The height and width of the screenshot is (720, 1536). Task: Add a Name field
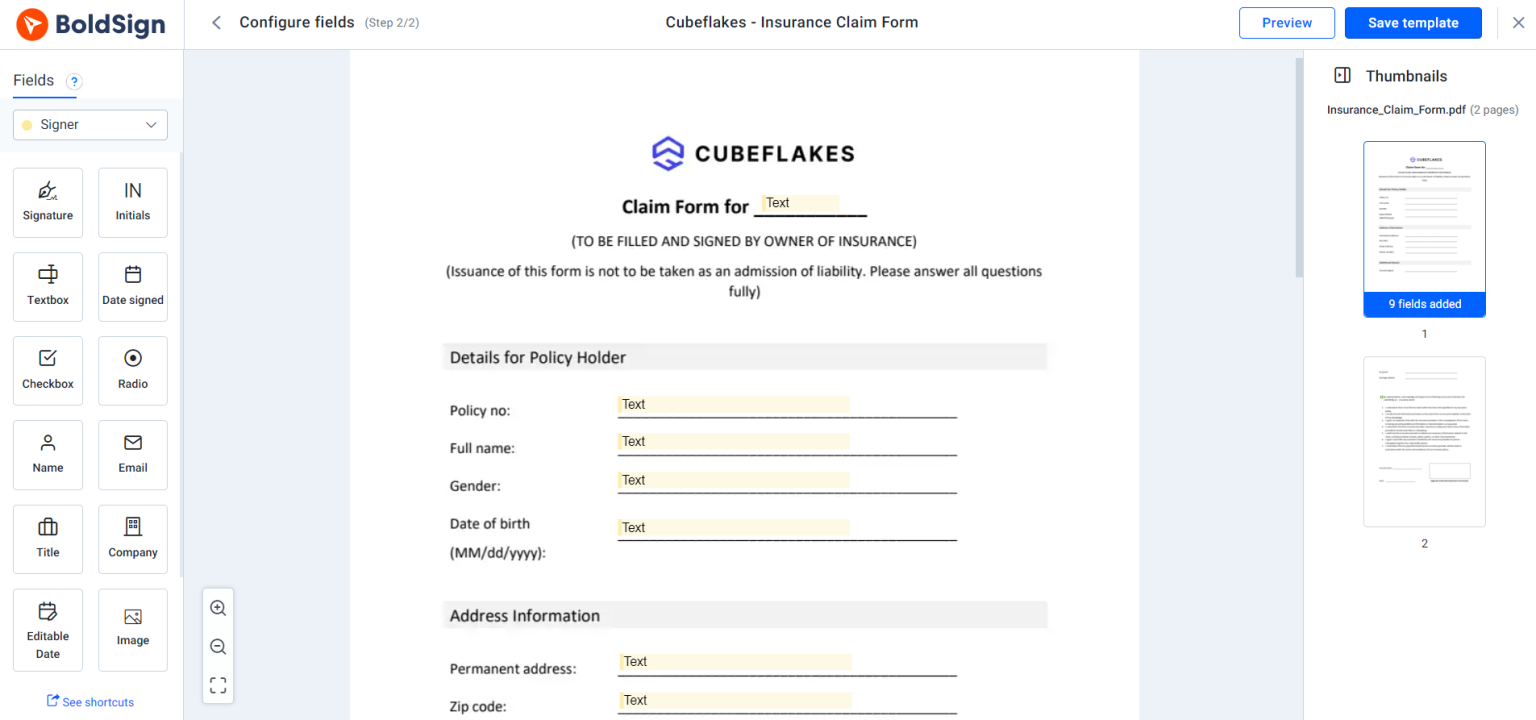[x=47, y=455]
